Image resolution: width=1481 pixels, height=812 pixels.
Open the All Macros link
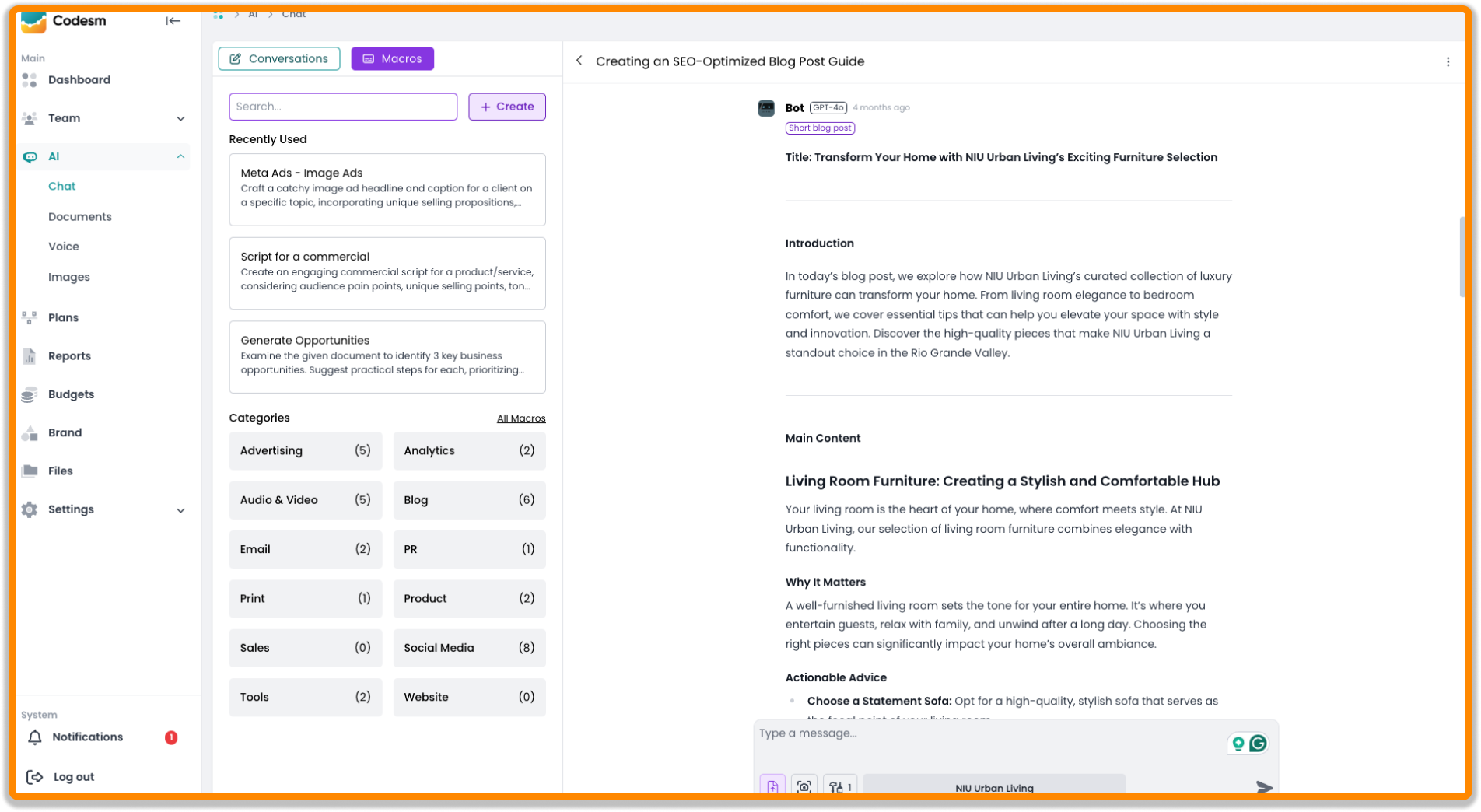click(521, 418)
